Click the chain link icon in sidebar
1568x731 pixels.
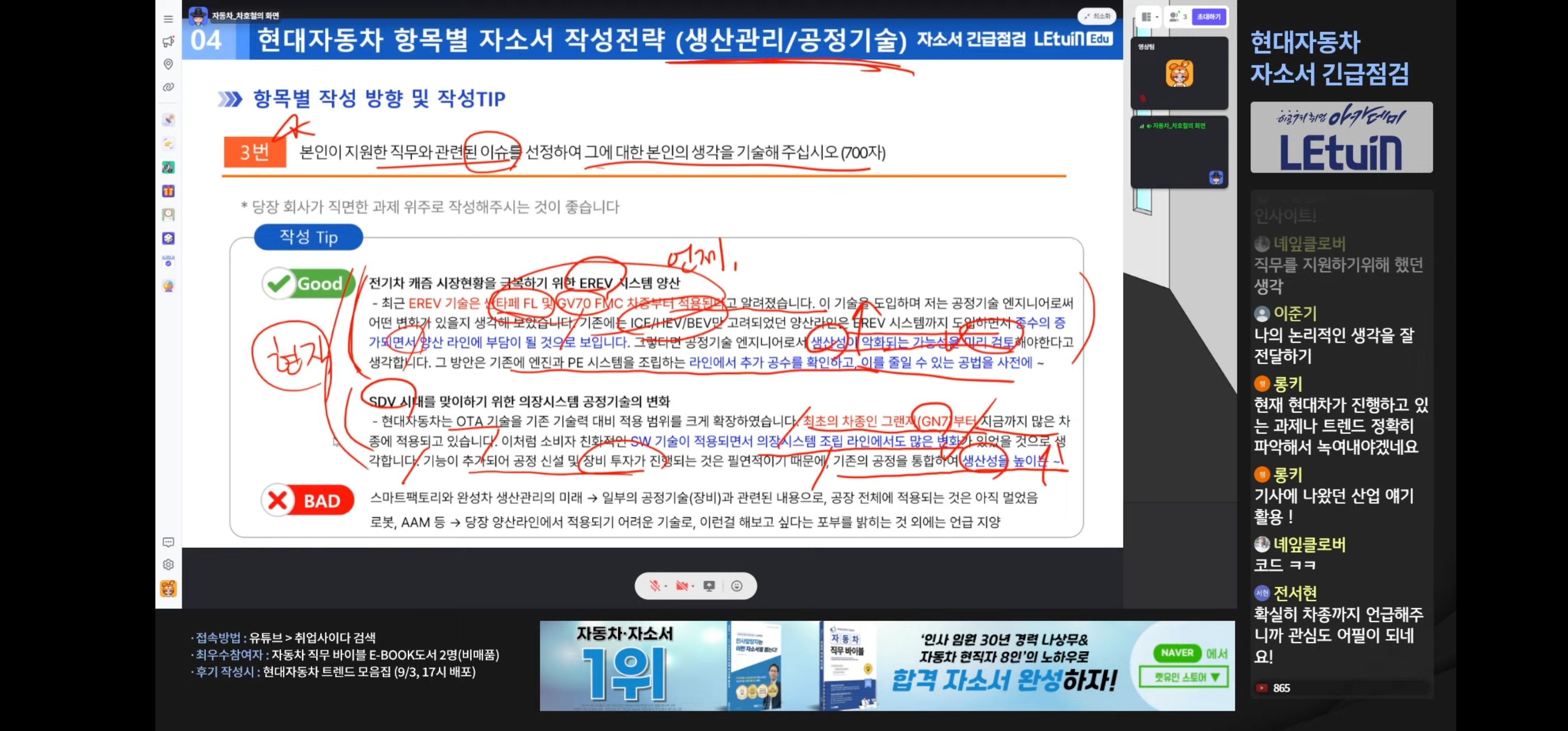[x=169, y=87]
